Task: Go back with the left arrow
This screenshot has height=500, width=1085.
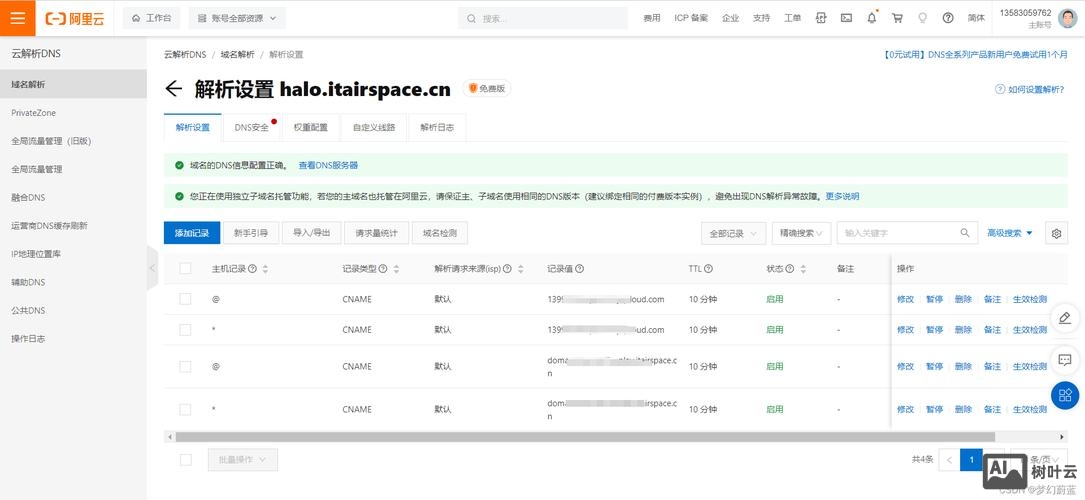Action: coord(174,89)
